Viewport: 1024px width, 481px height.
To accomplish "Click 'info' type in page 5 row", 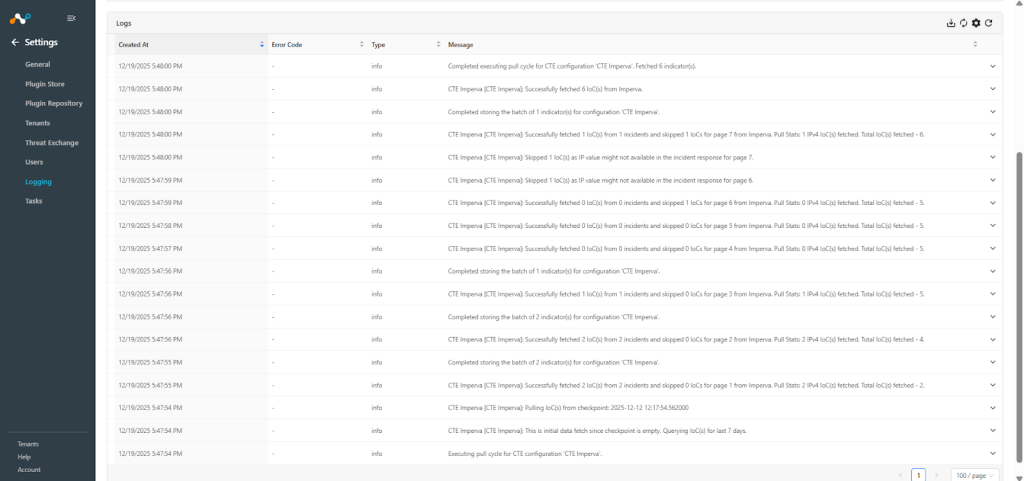I will [377, 225].
